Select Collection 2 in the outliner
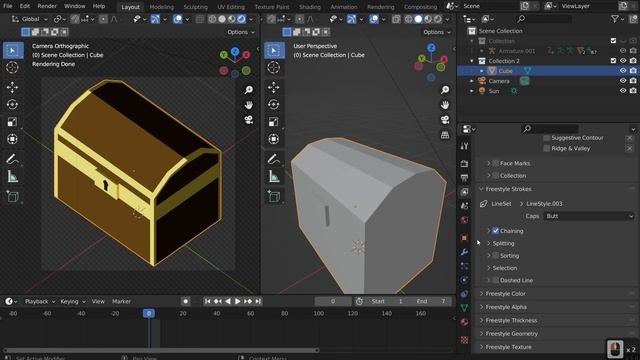This screenshot has height=360, width=640. [504, 61]
